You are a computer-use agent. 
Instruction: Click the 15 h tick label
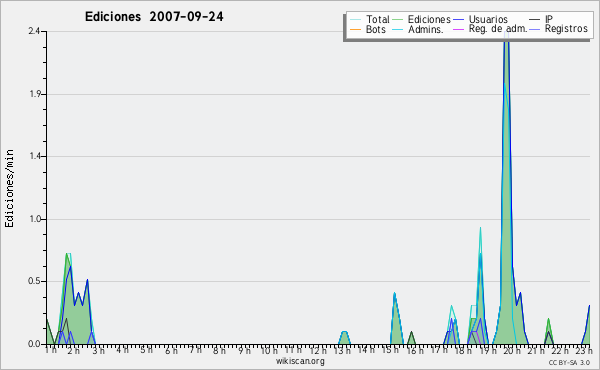[x=391, y=350]
